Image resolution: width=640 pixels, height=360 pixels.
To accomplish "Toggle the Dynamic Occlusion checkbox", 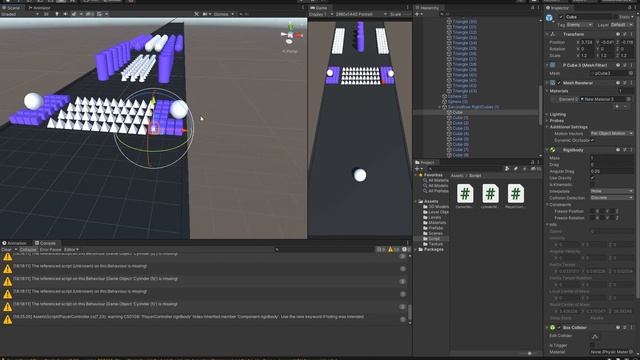I will [593, 140].
